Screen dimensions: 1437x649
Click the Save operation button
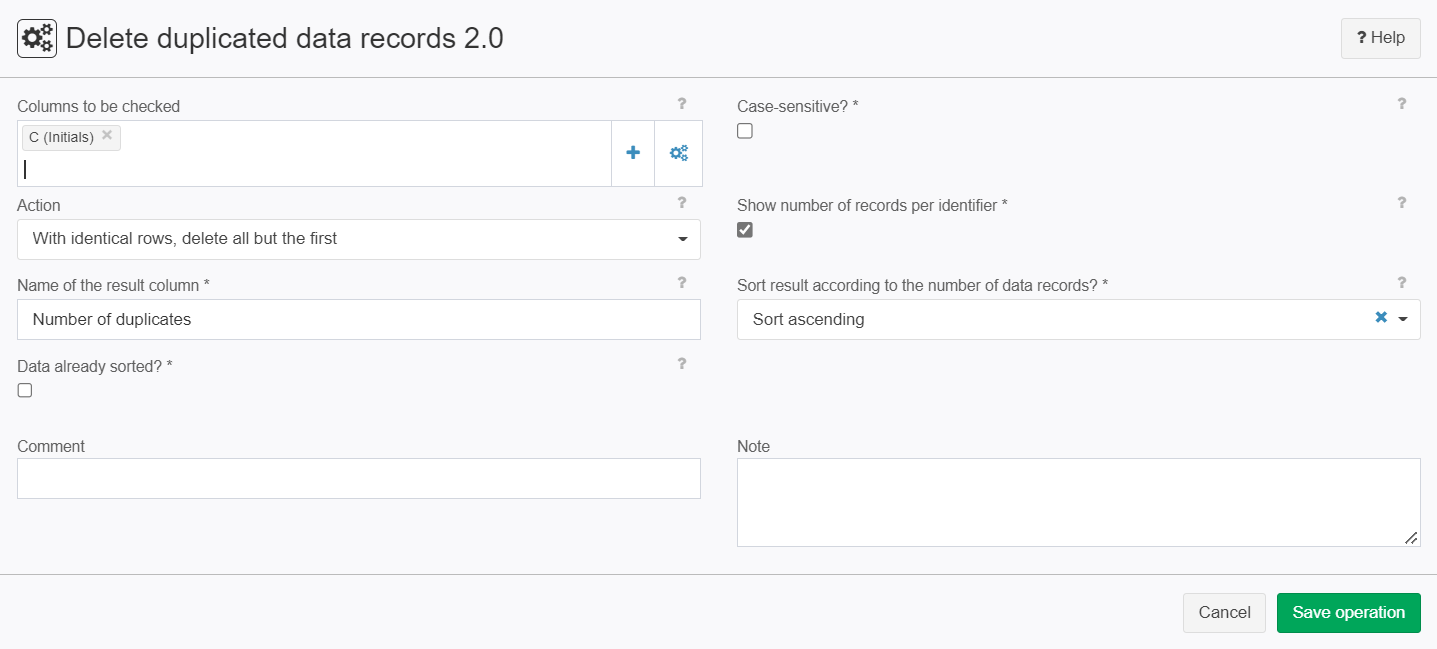point(1348,613)
